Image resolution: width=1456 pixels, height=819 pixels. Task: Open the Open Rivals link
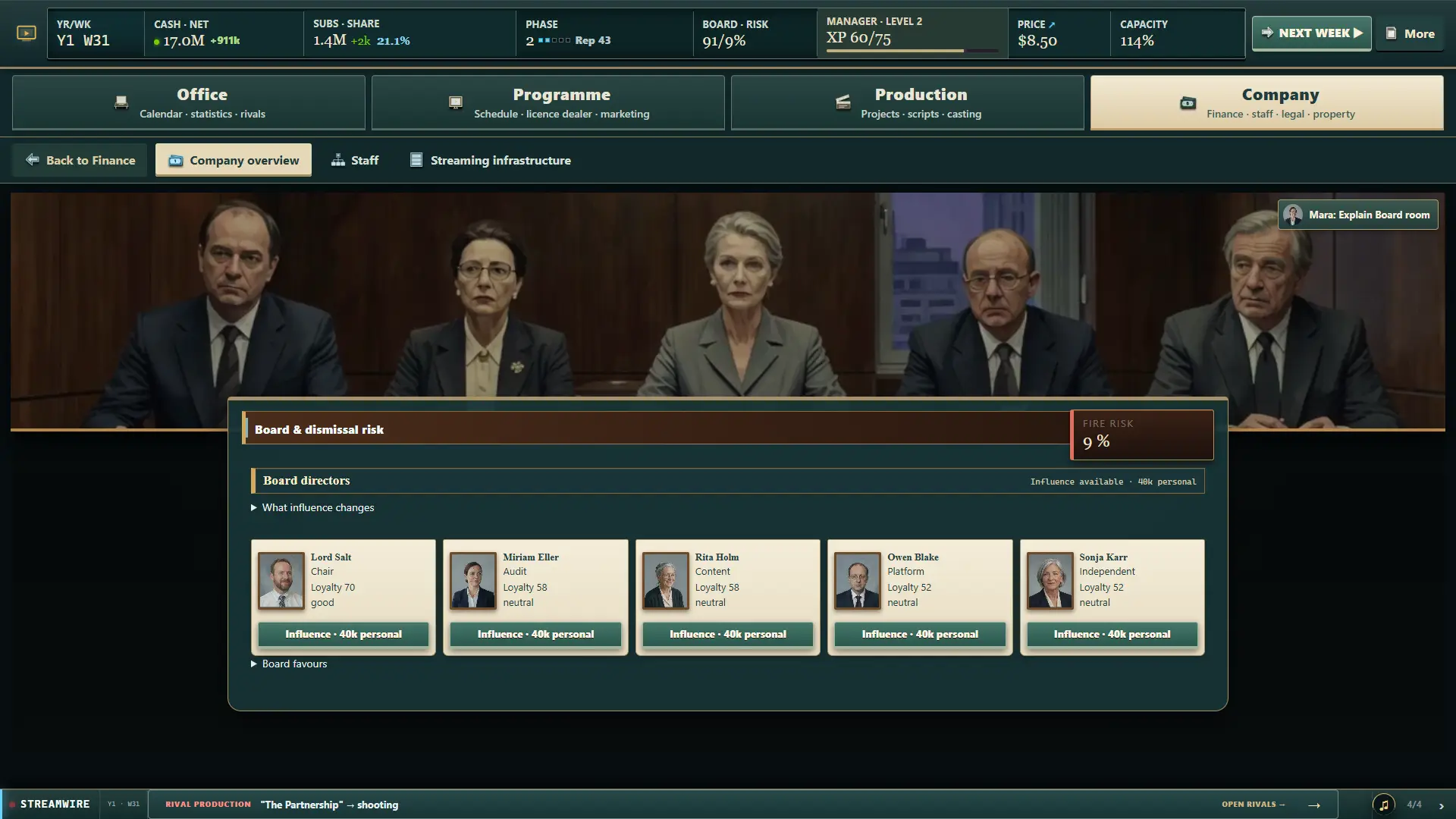(x=1254, y=805)
